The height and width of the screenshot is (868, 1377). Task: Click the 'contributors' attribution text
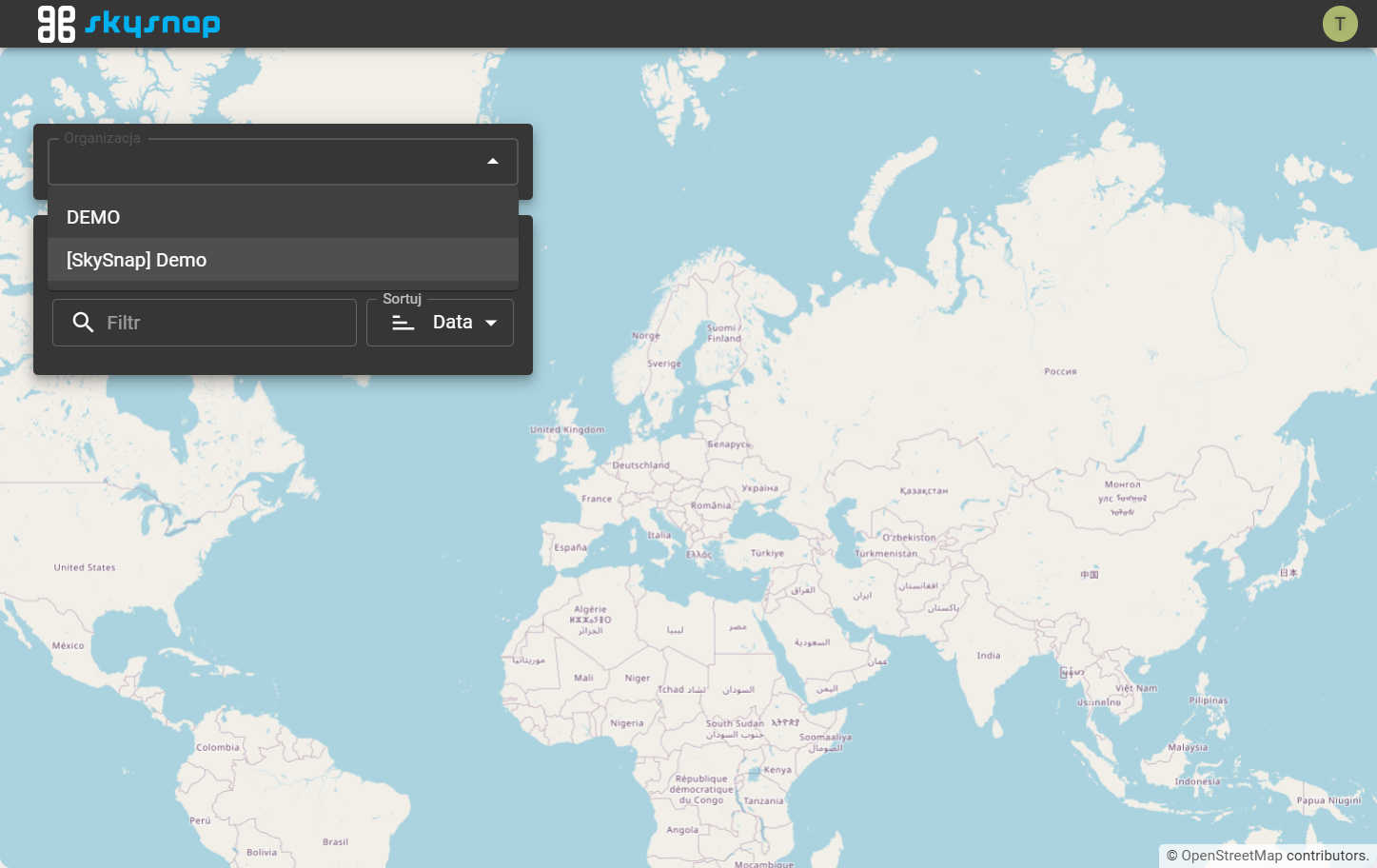(x=1328, y=856)
